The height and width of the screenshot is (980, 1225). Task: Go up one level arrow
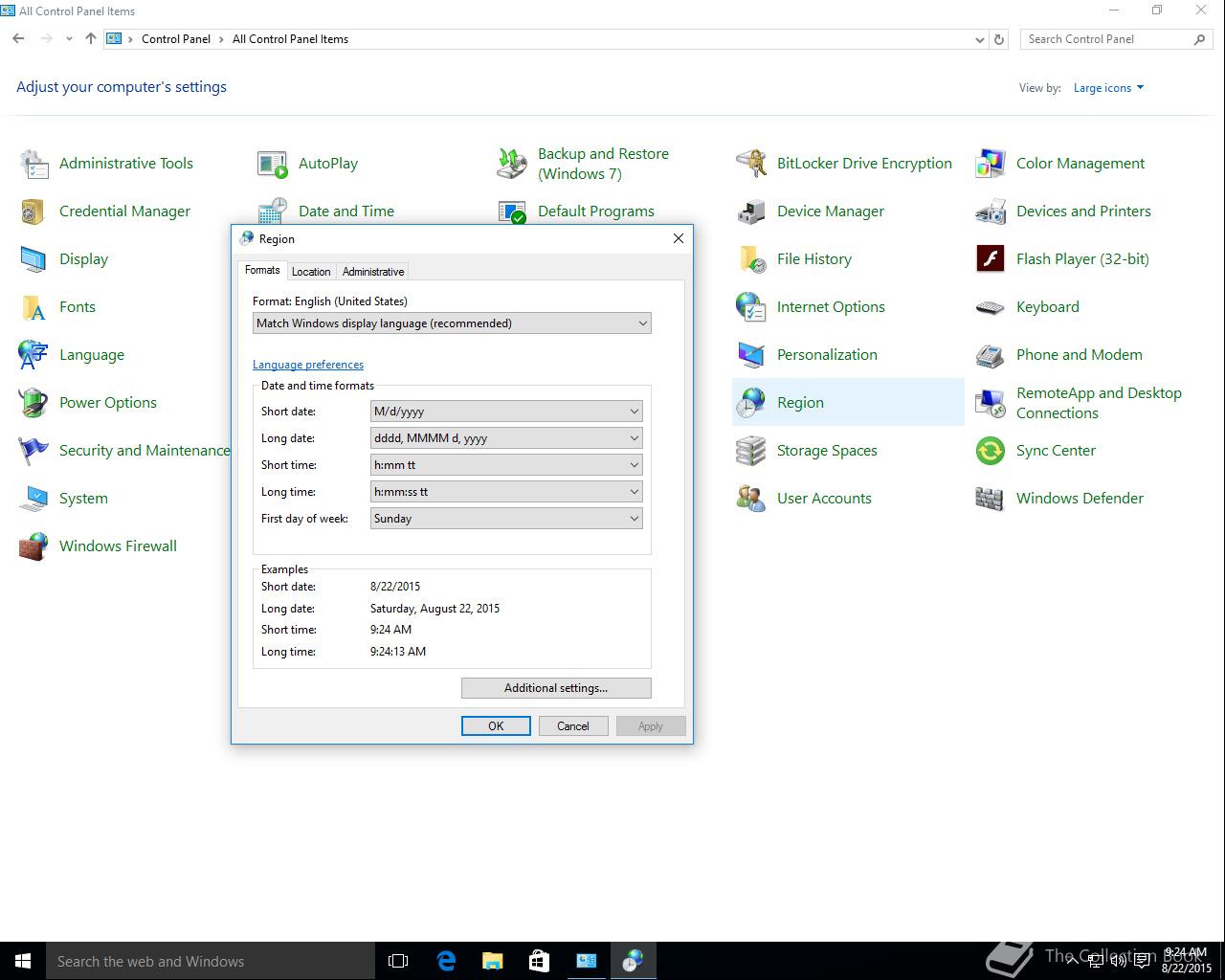pyautogui.click(x=91, y=39)
